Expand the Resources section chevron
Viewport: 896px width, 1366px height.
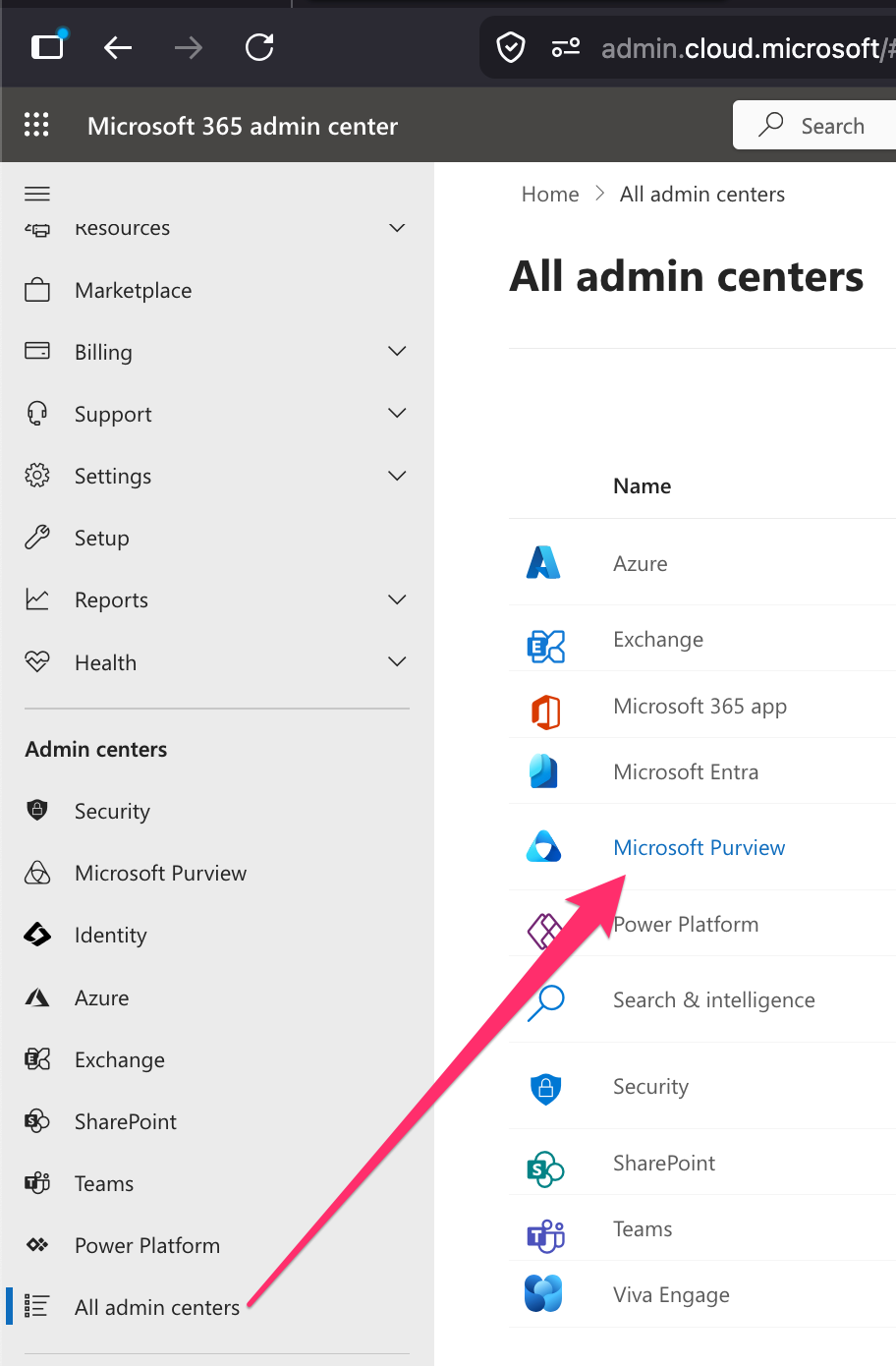click(397, 228)
